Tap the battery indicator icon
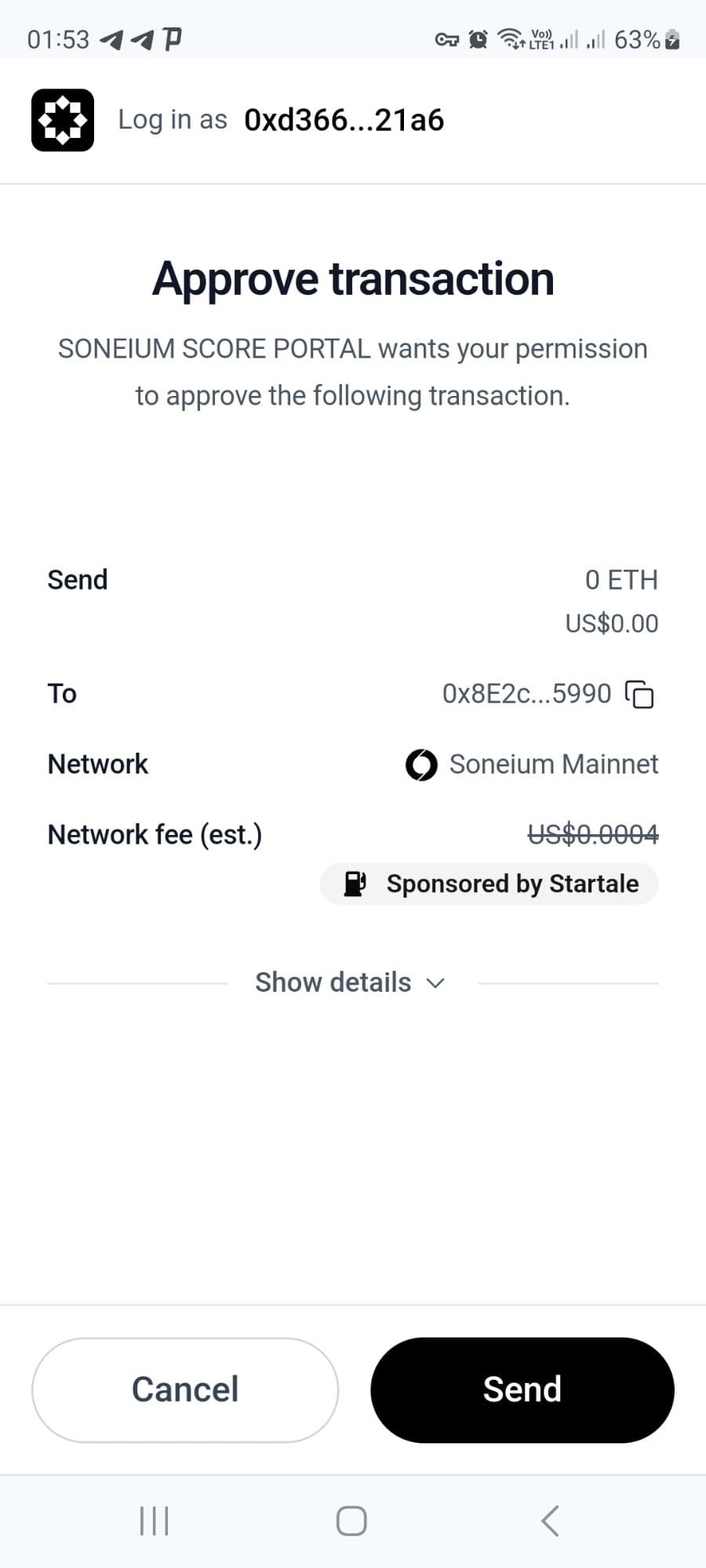This screenshot has width=706, height=1568. tap(672, 39)
